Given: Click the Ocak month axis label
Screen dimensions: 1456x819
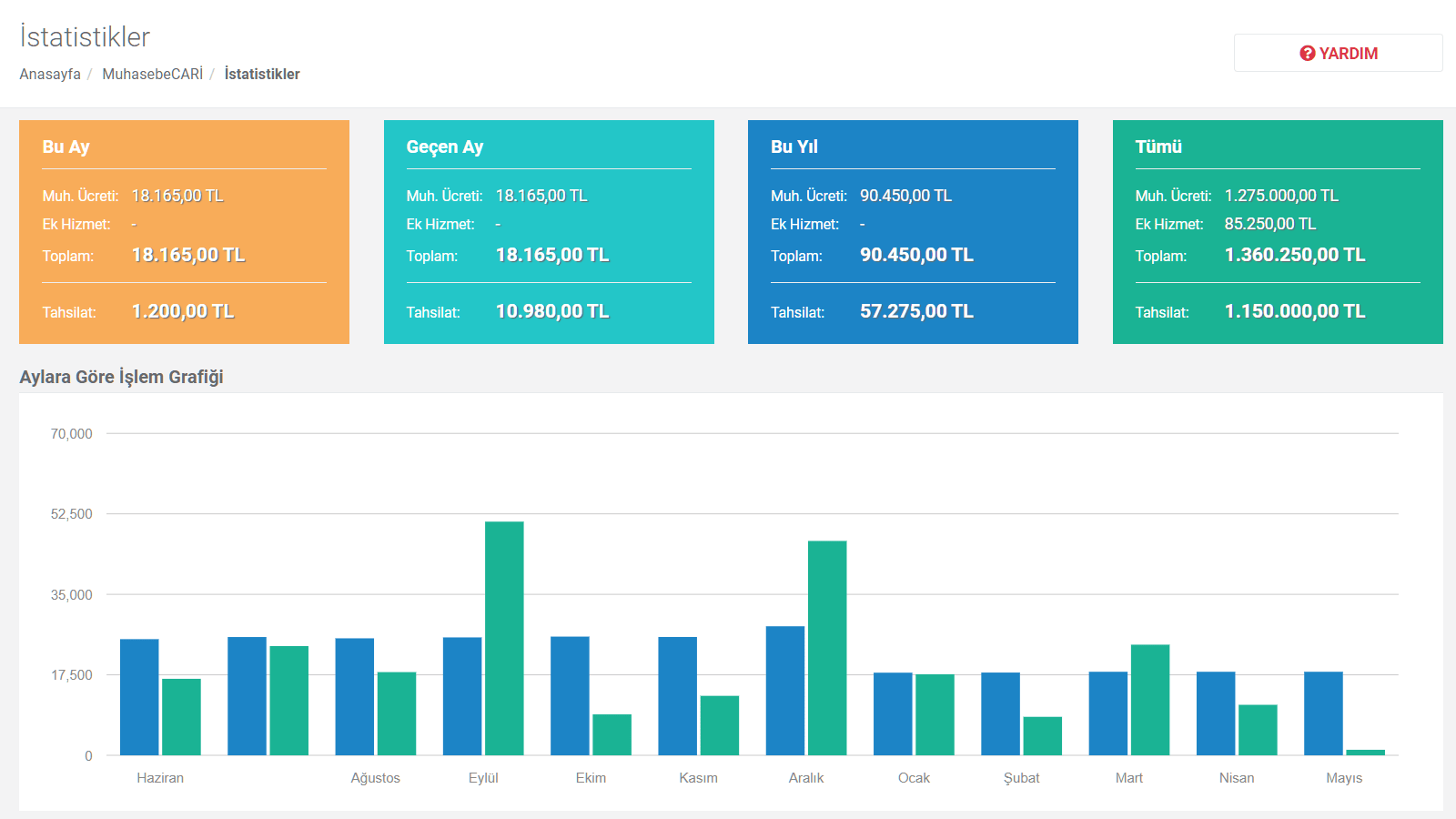Looking at the screenshot, I should coord(914,778).
